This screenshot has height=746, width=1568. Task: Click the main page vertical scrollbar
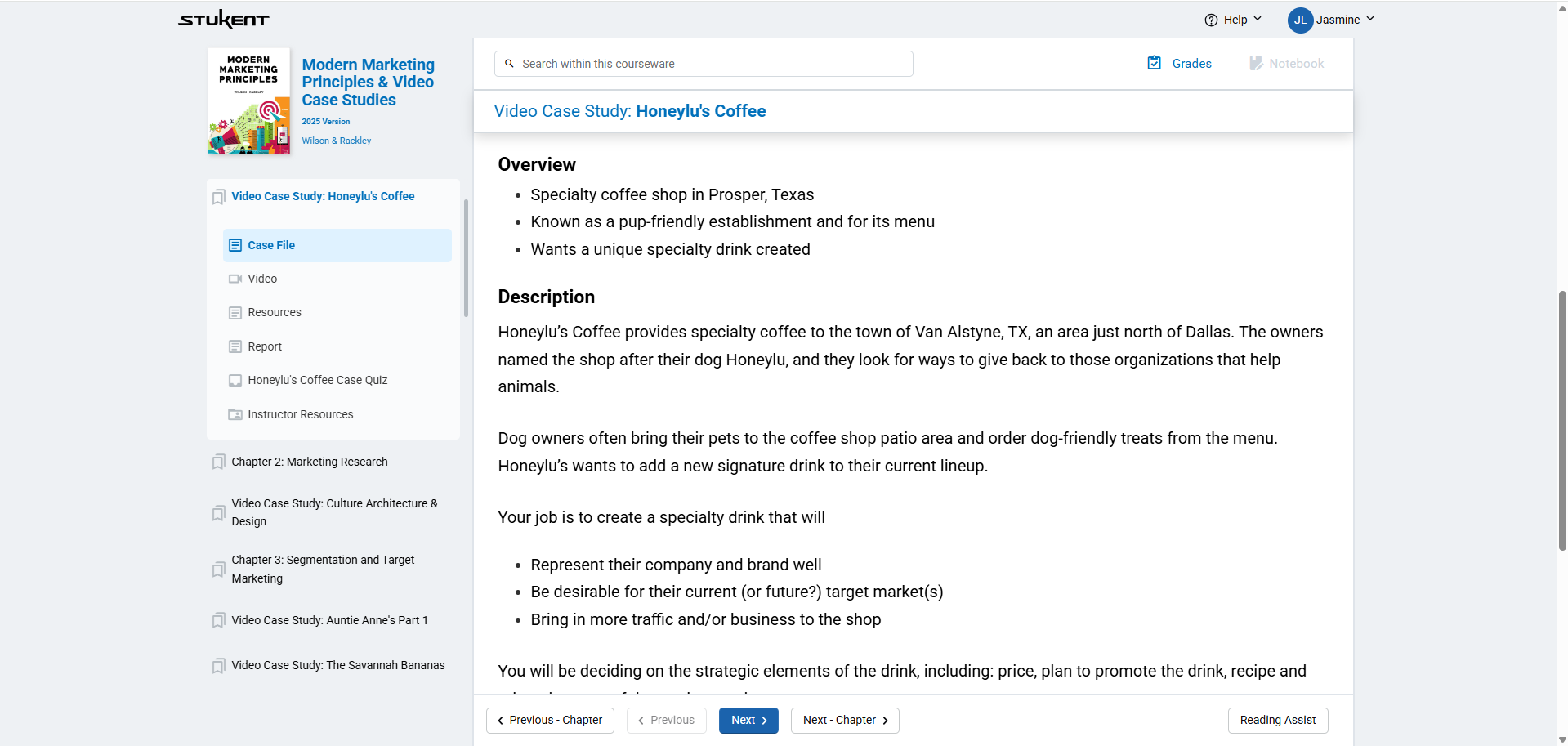[1562, 420]
